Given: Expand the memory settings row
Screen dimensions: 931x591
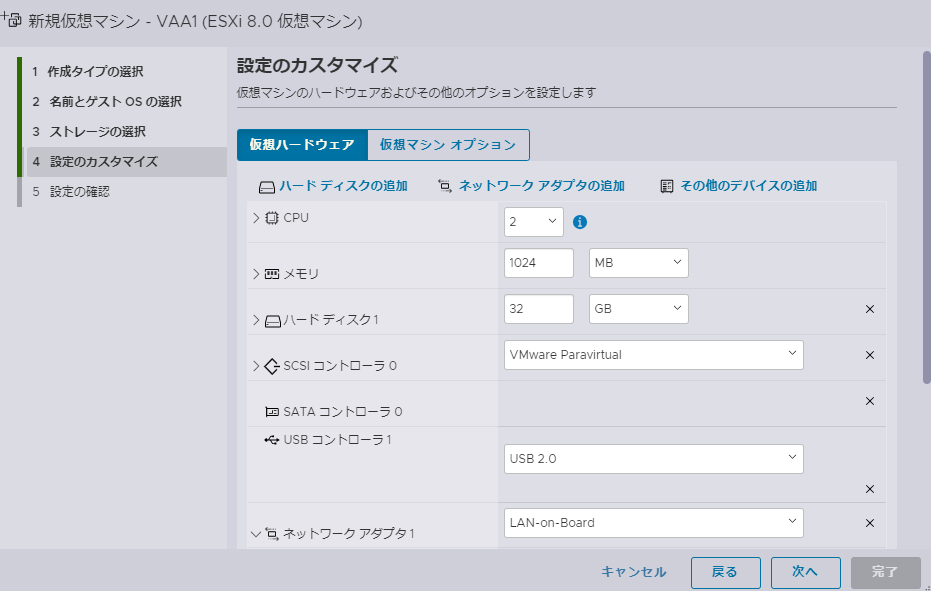Looking at the screenshot, I should point(256,274).
